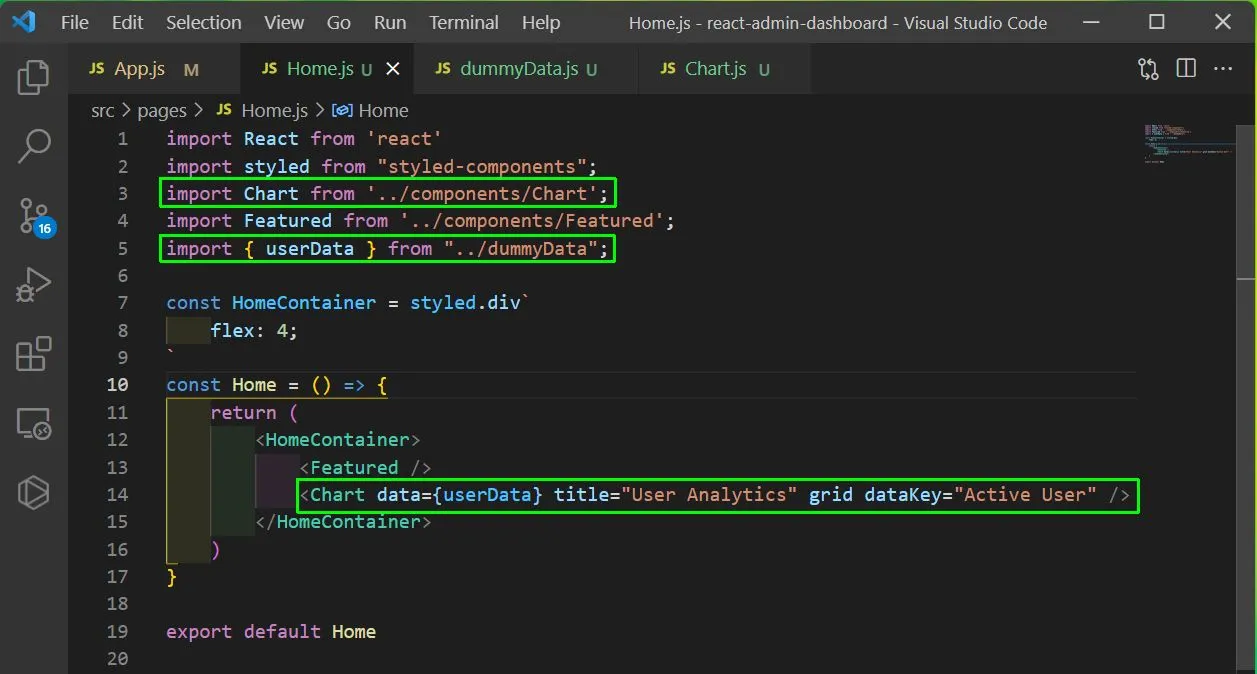
Task: Click line number 14 in gutter
Action: 117,494
